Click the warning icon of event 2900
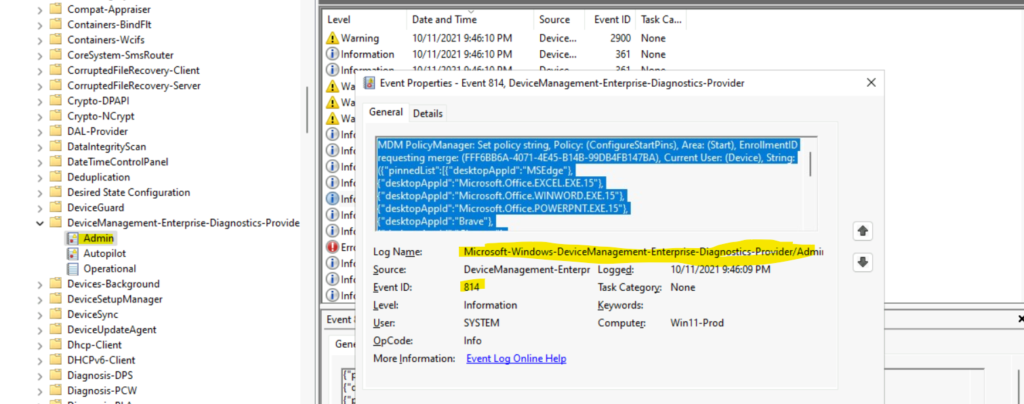This screenshot has height=404, width=1024. coord(332,39)
